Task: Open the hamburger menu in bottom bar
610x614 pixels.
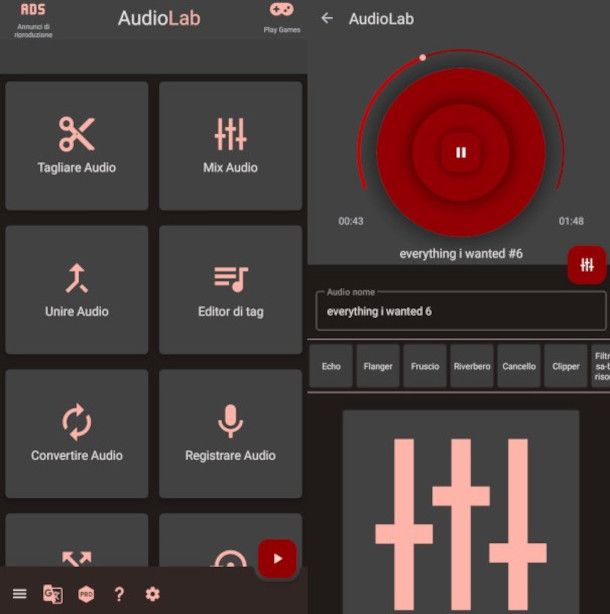Action: coord(20,594)
